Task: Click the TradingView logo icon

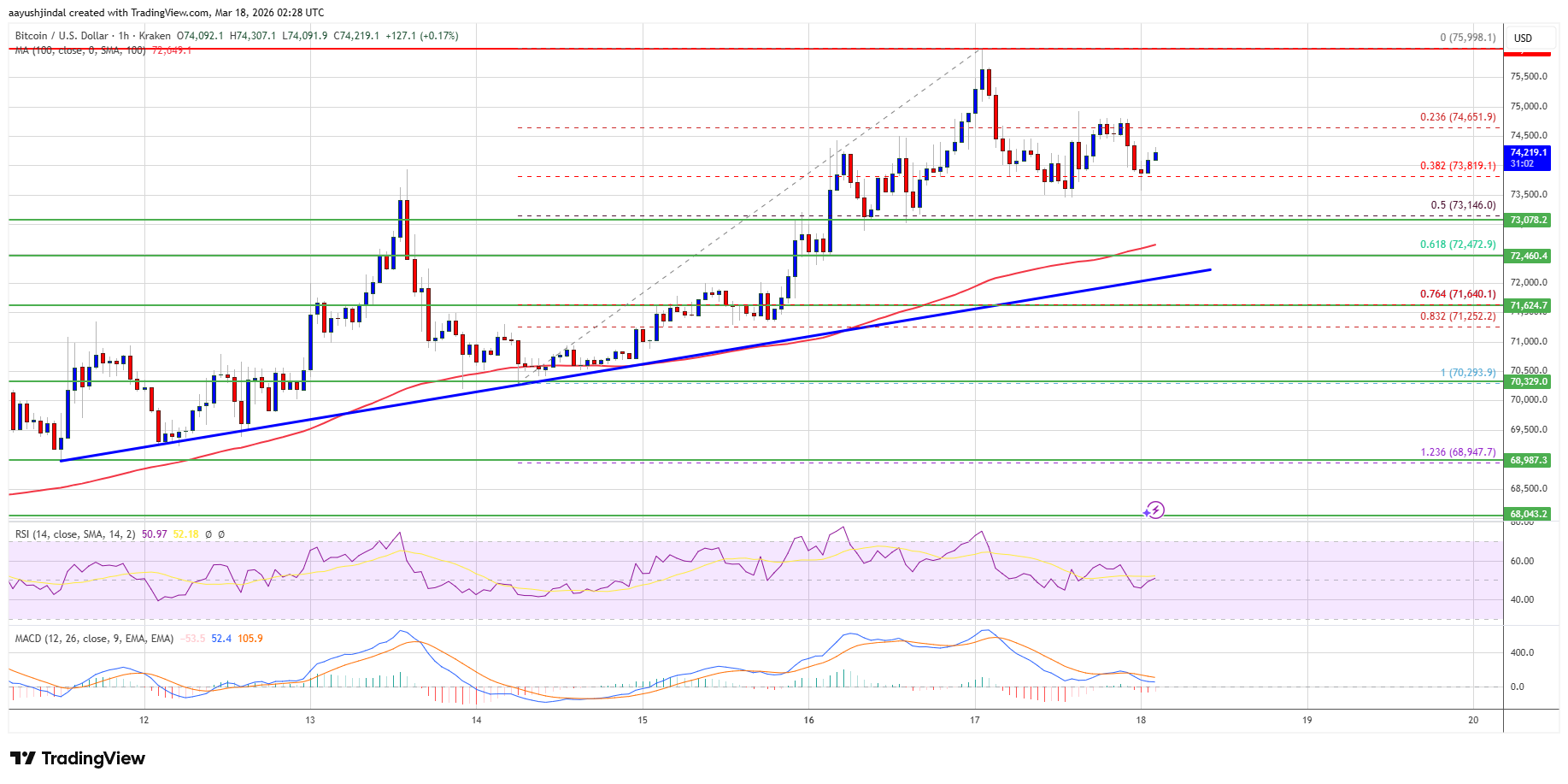Action: point(23,758)
